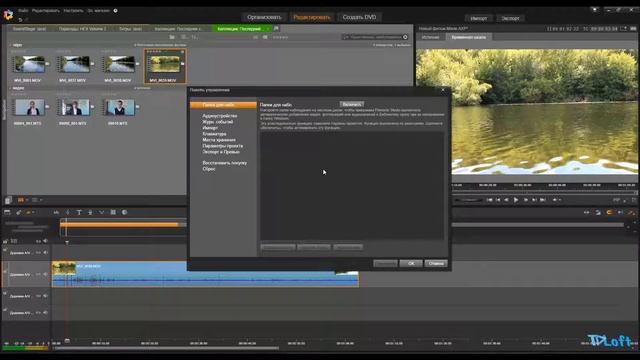This screenshot has width=640, height=360.
Task: Open the Эл. магазин menu
Action: 98,11
